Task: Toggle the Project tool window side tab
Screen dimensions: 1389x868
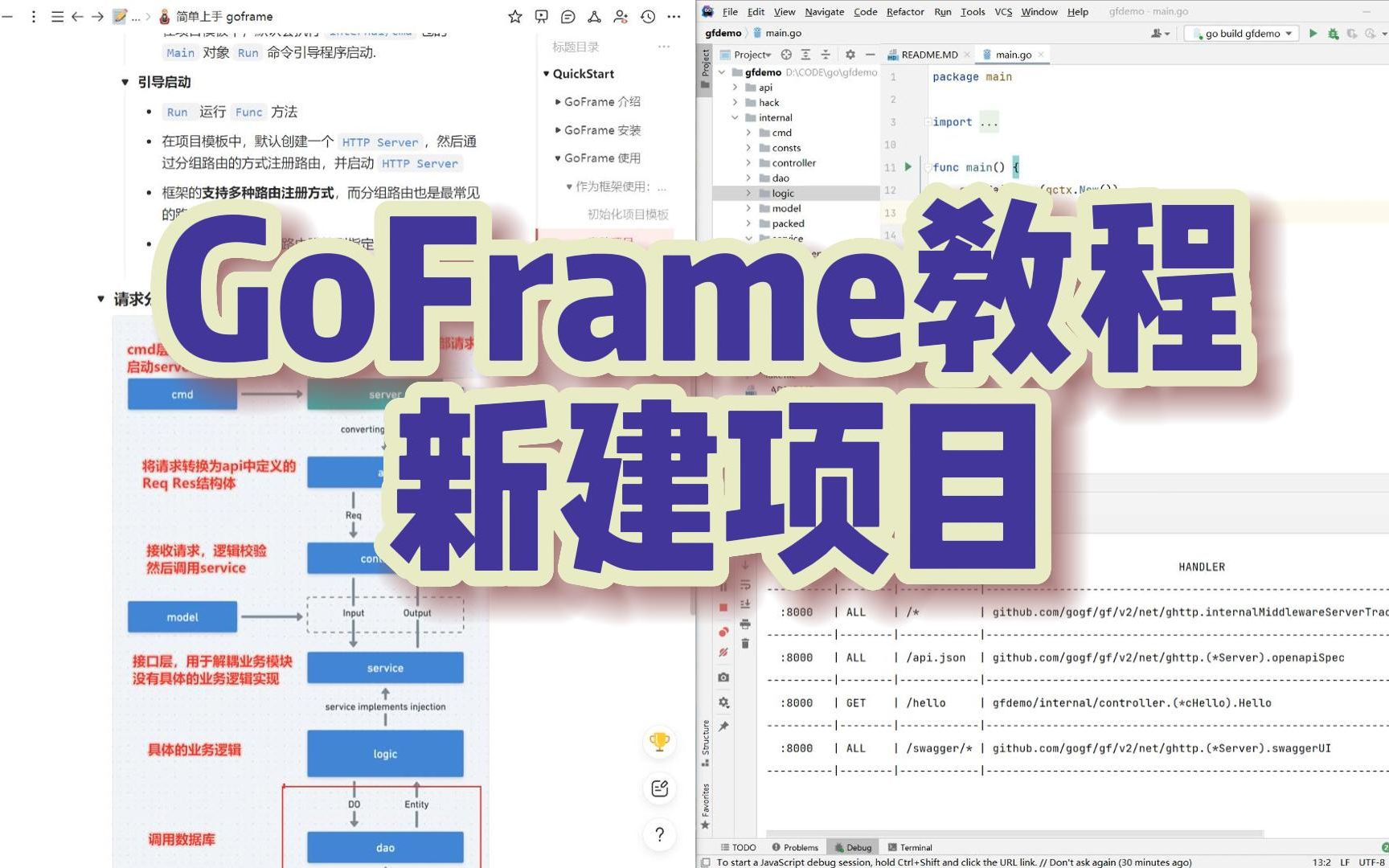Action: 705,68
